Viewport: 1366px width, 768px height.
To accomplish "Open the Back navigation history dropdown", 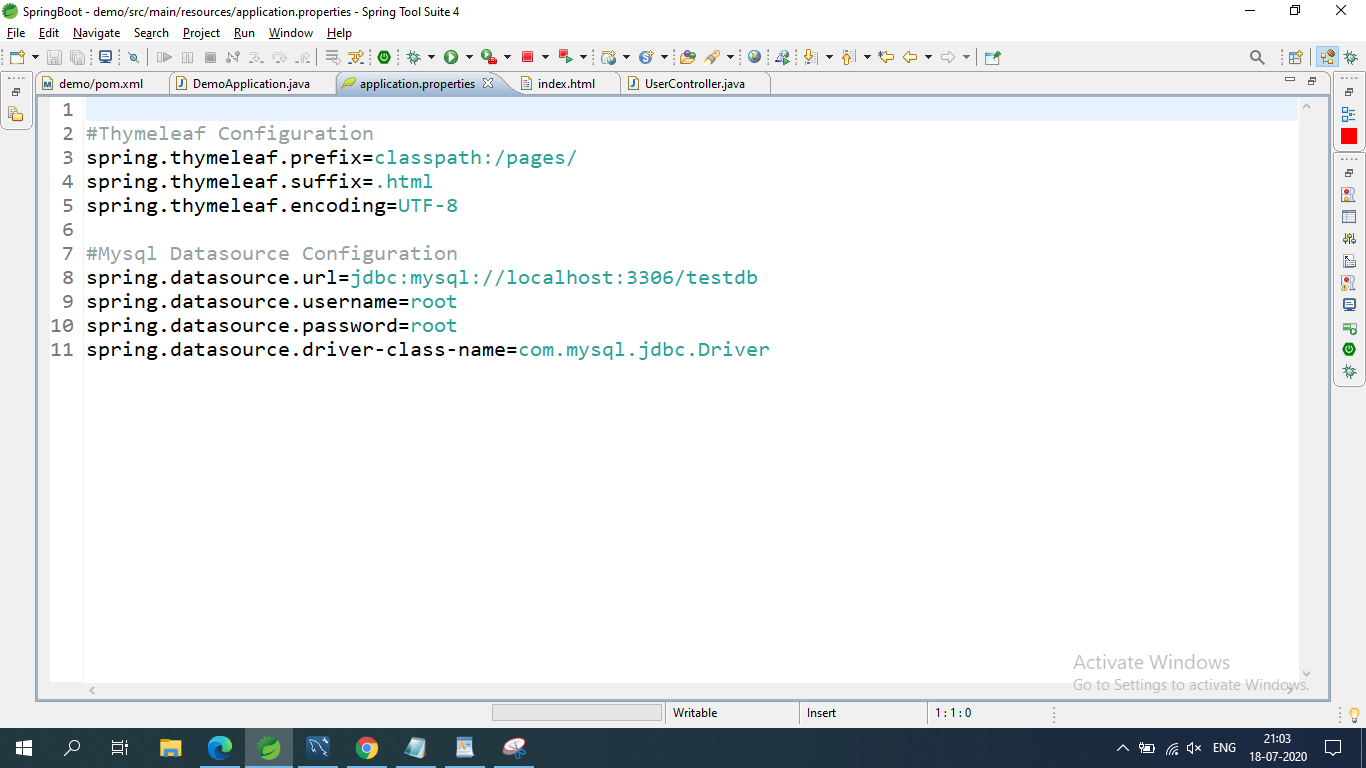I will pos(928,57).
